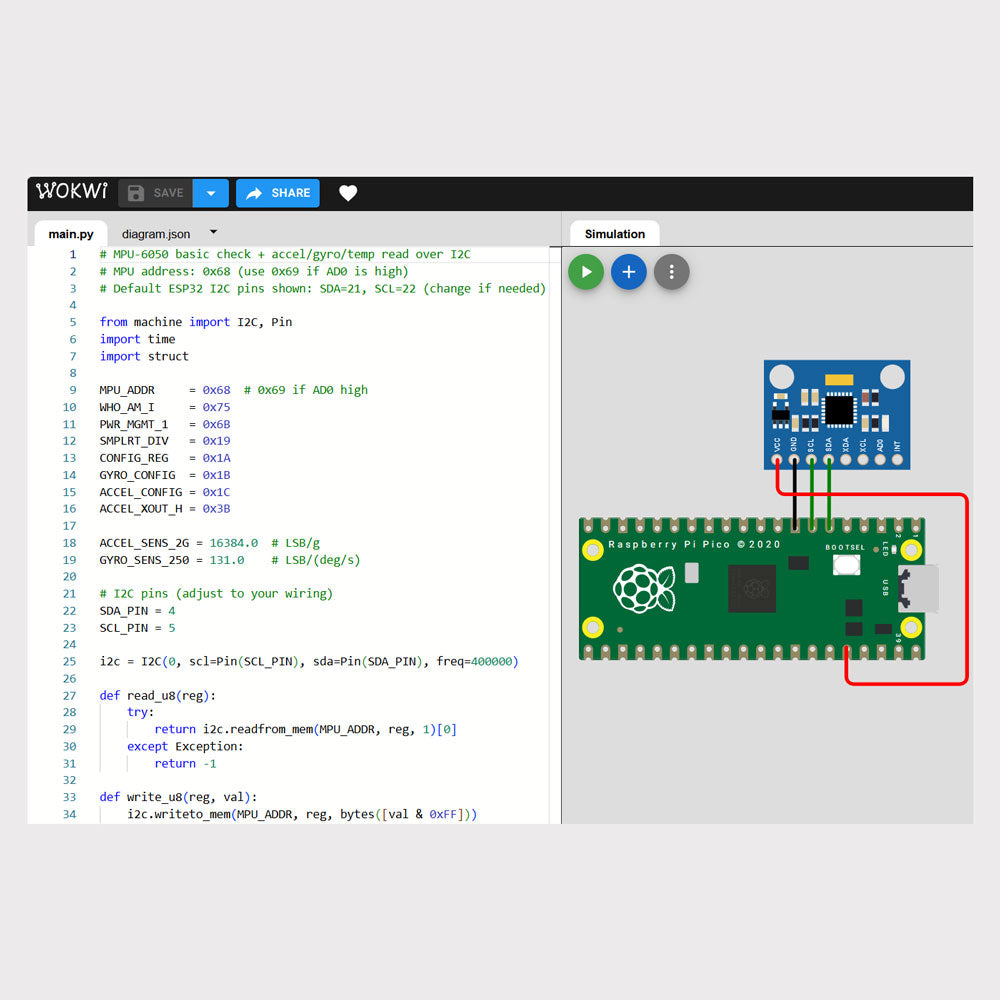Add a new part with the blue plus button

[x=629, y=272]
